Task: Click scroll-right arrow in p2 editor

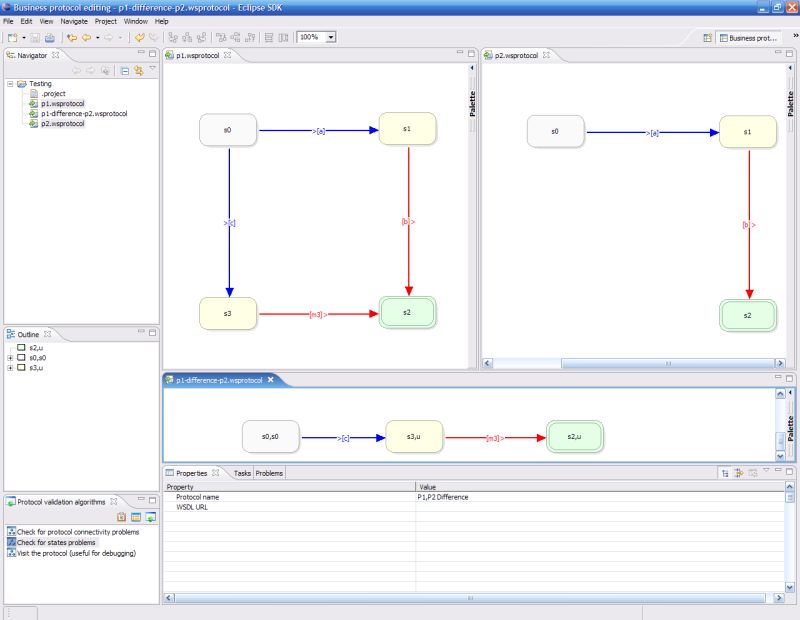Action: [x=780, y=363]
